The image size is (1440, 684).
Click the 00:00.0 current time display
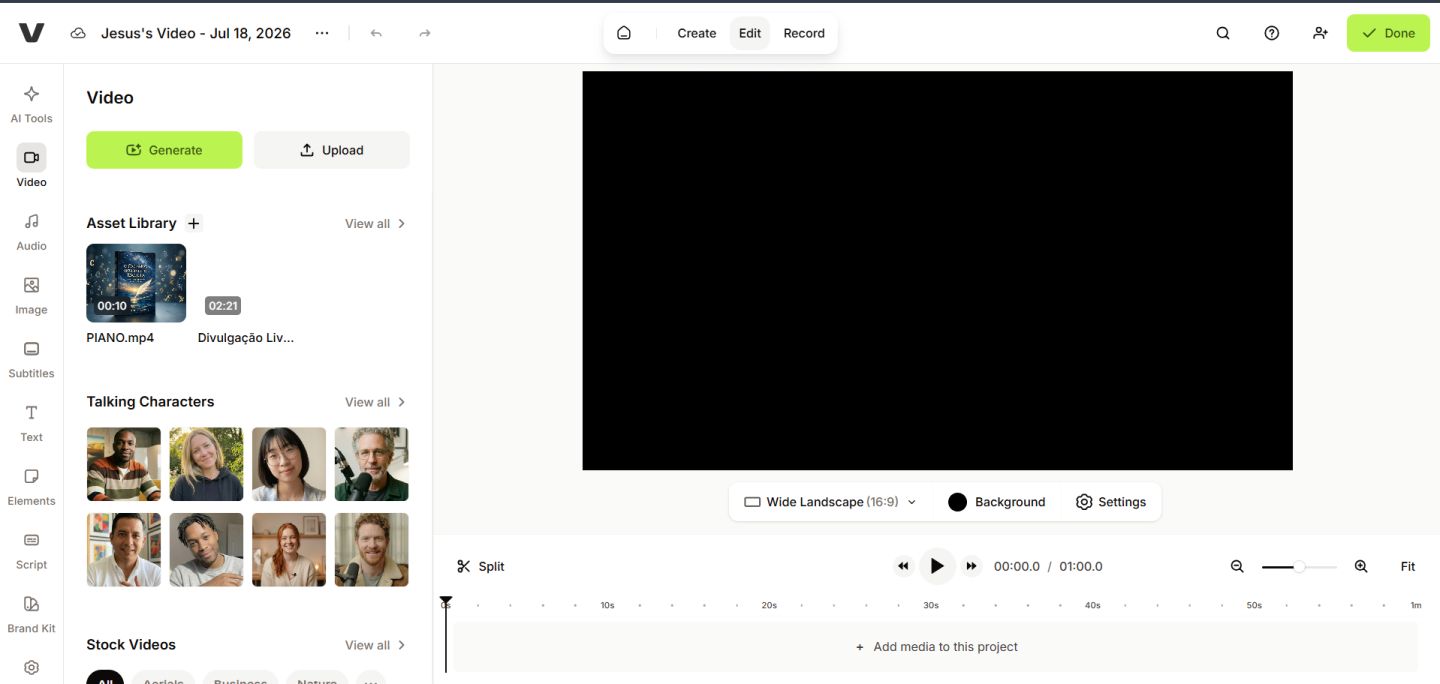pyautogui.click(x=1017, y=566)
